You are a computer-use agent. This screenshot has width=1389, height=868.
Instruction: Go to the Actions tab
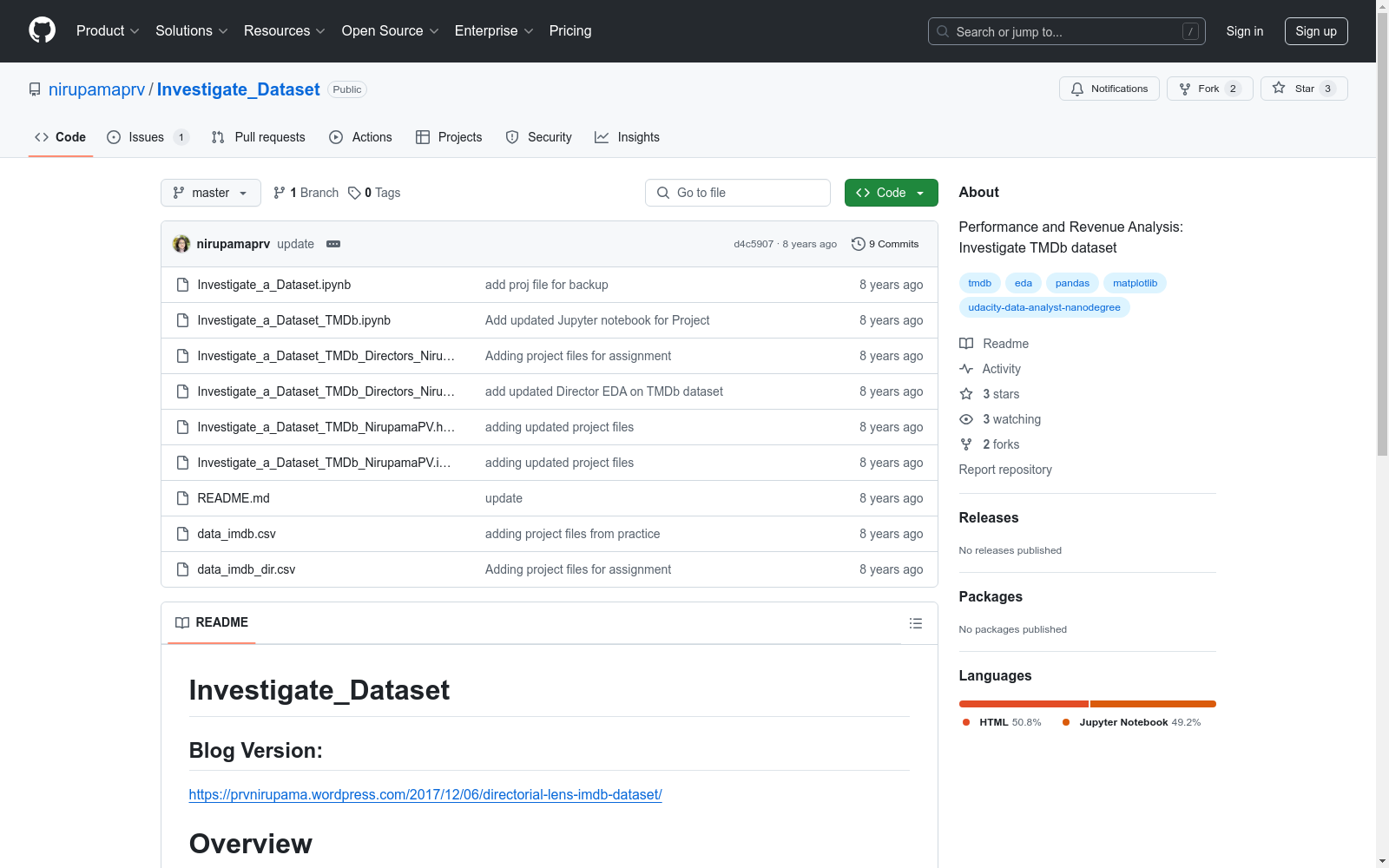[x=361, y=137]
